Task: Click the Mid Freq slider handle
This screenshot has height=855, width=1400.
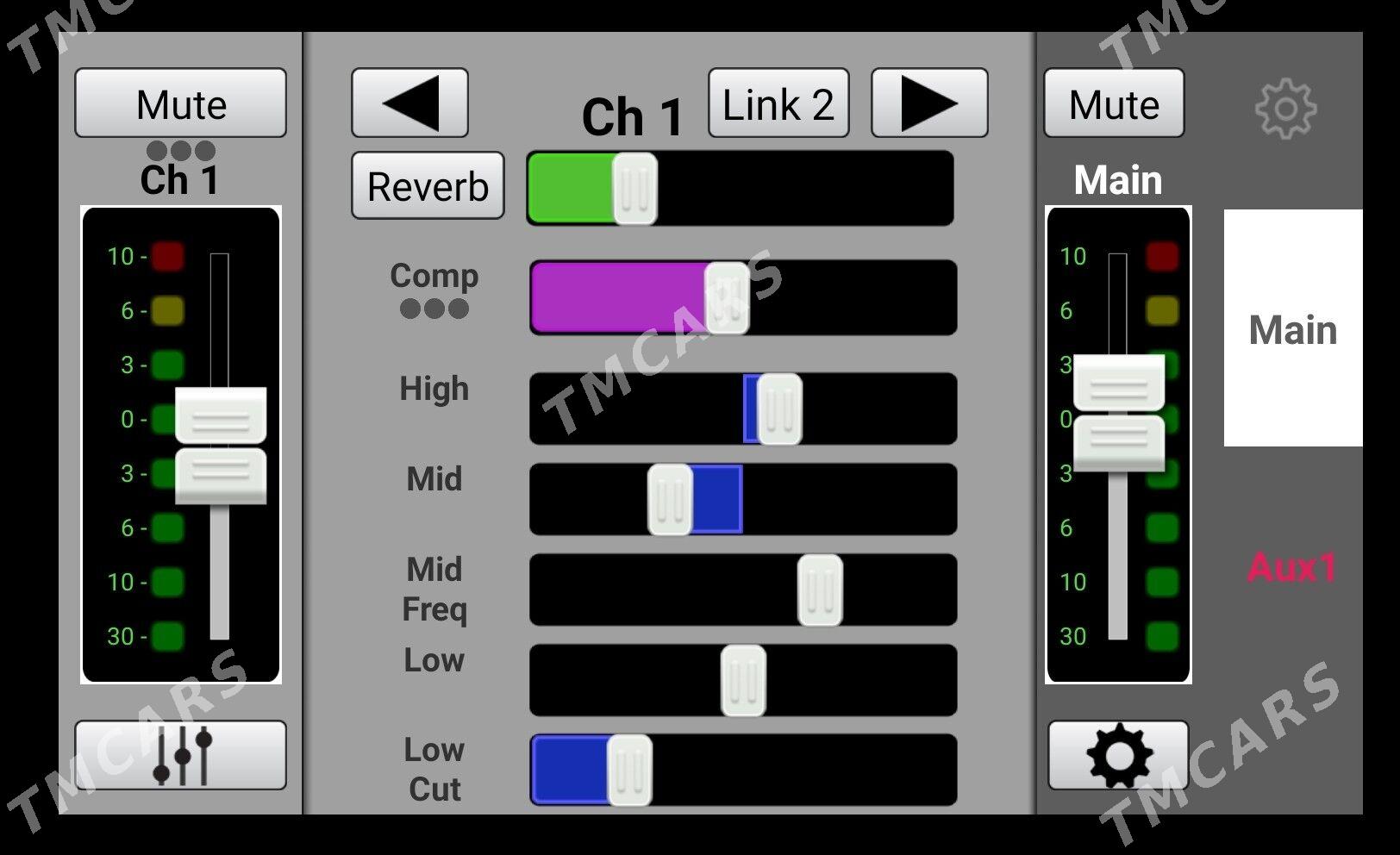Action: (820, 590)
